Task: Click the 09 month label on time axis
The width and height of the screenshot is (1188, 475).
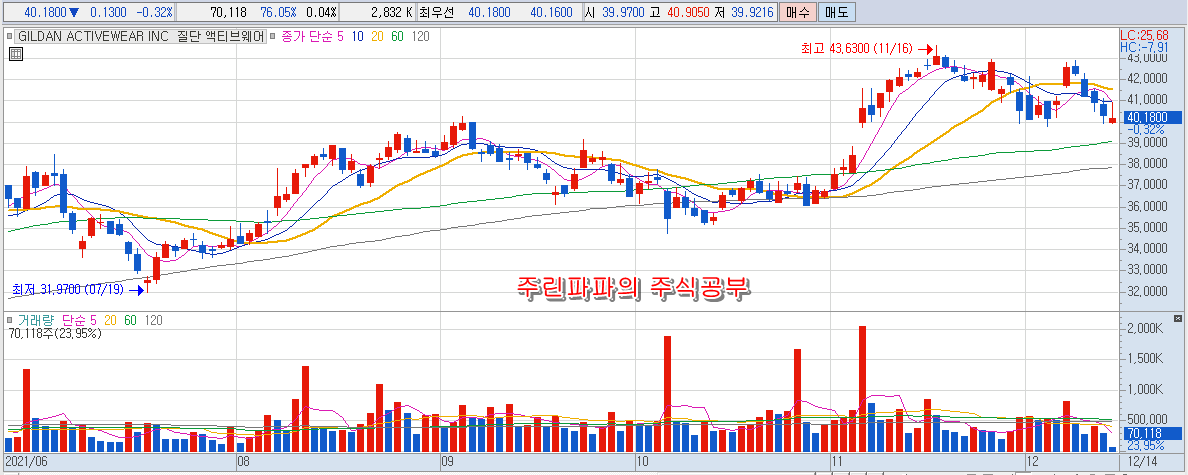Action: 446,460
